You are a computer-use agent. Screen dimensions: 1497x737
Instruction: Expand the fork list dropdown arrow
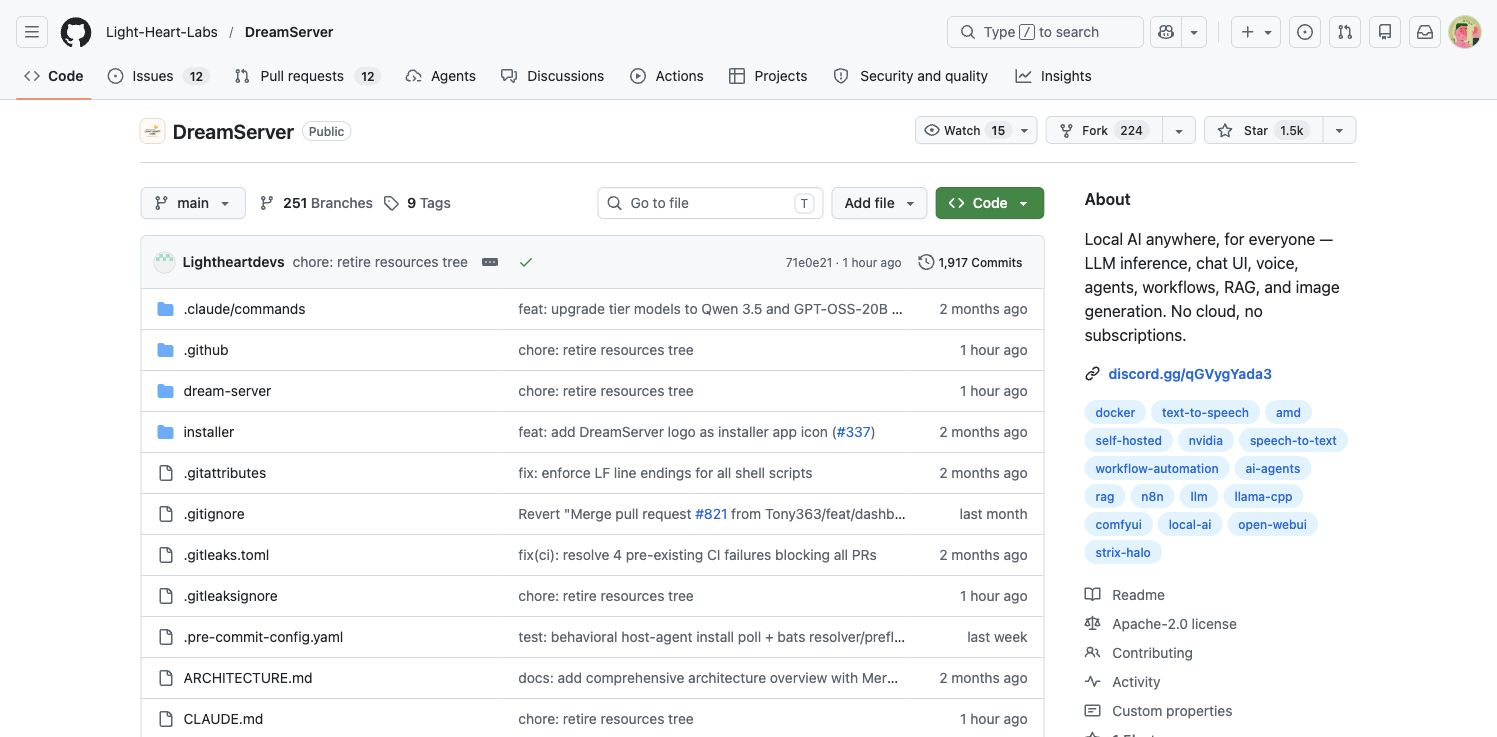click(1179, 131)
